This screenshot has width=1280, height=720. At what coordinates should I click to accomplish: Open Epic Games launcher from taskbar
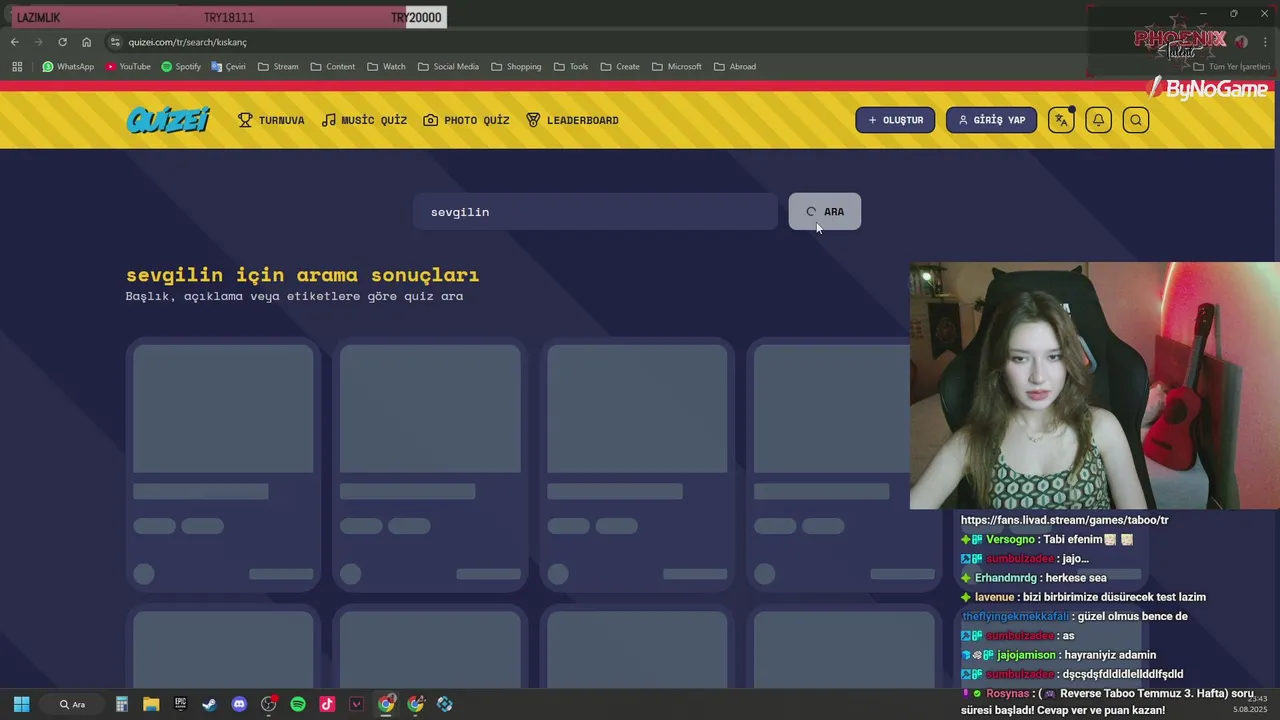180,704
